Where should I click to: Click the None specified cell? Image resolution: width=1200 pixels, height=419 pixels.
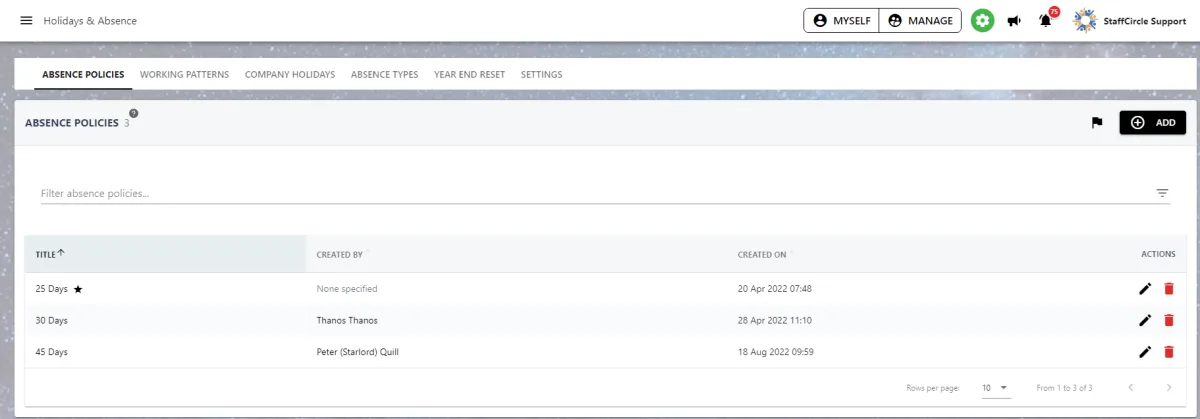(347, 289)
